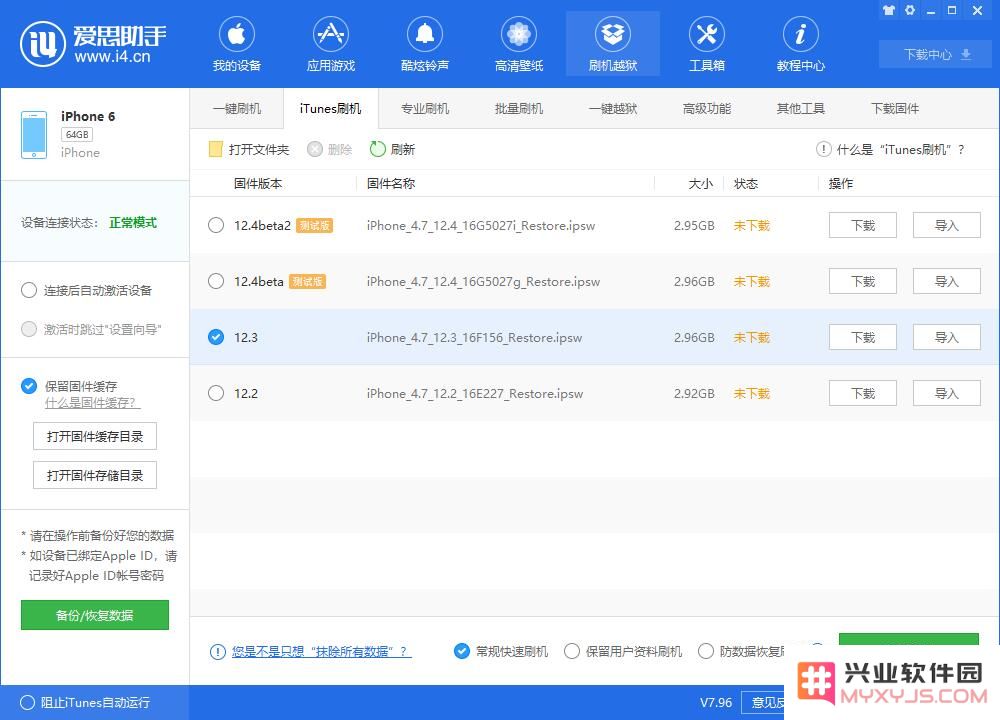Click the info icon beside 什么是 iTunes刷机
Screen dimensions: 1000x720
click(823, 149)
